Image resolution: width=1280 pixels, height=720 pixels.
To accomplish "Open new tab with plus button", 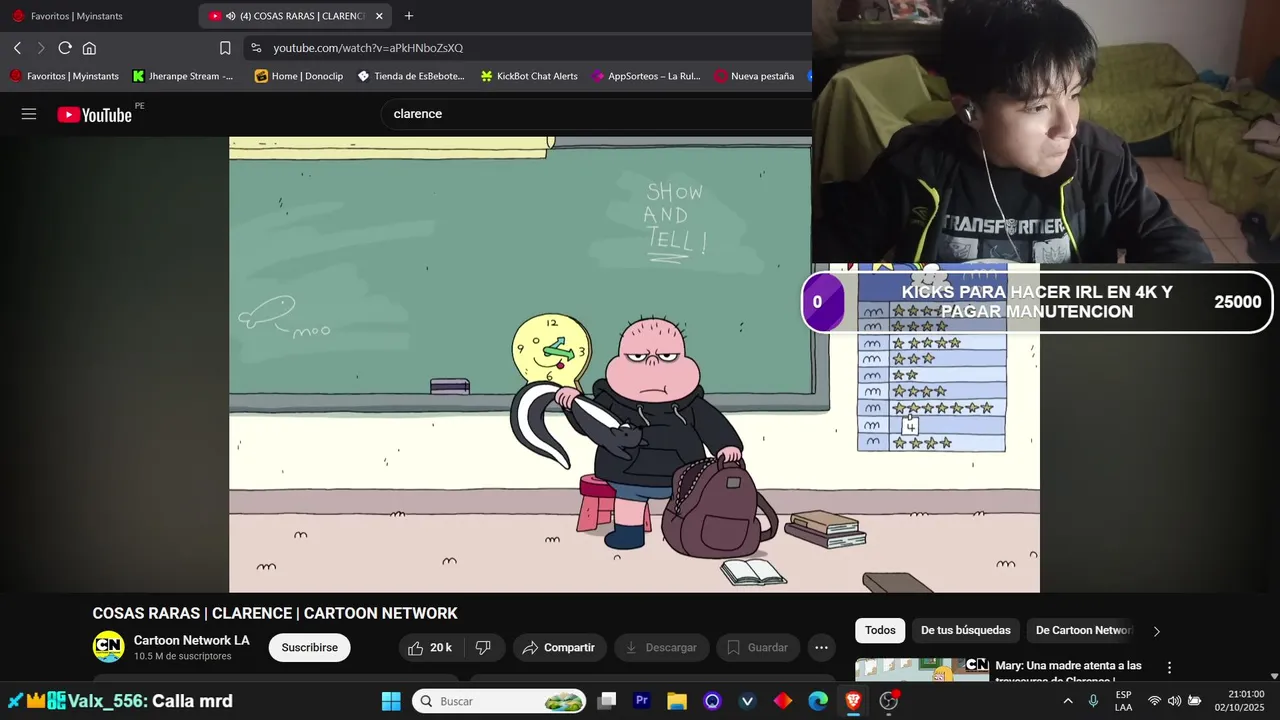I will (x=409, y=16).
